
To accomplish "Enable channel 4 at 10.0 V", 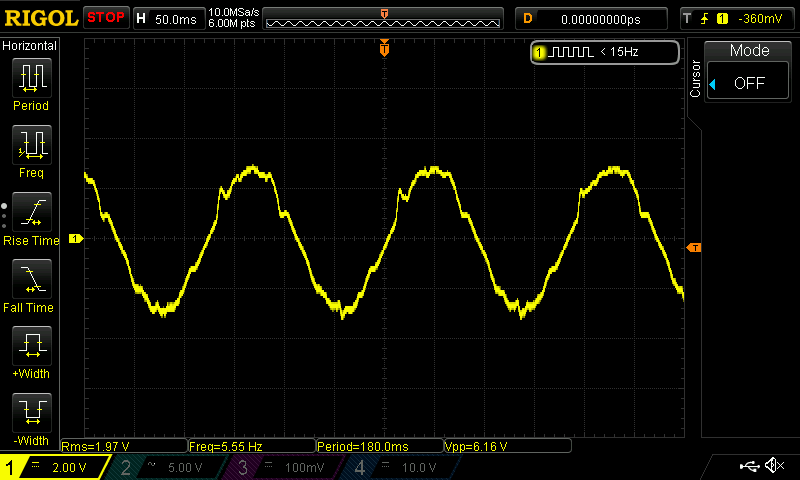I will [x=402, y=467].
